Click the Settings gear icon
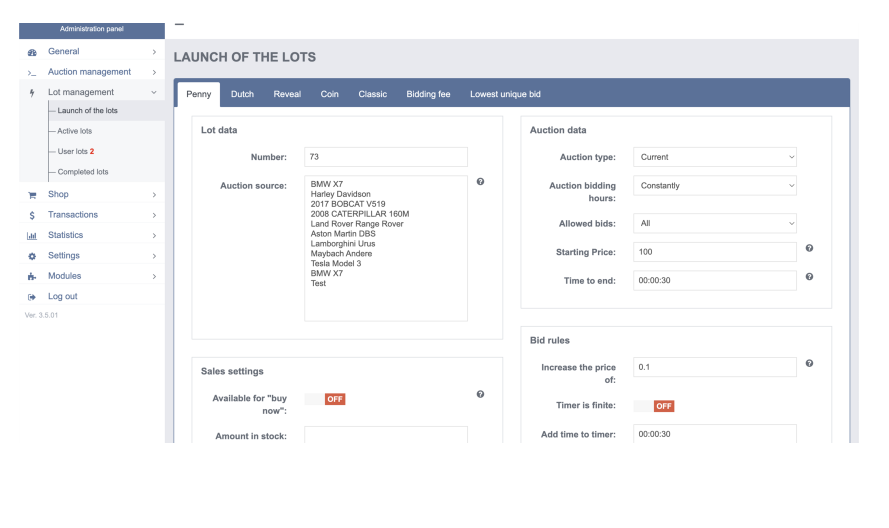This screenshot has width=889, height=528. (32, 256)
